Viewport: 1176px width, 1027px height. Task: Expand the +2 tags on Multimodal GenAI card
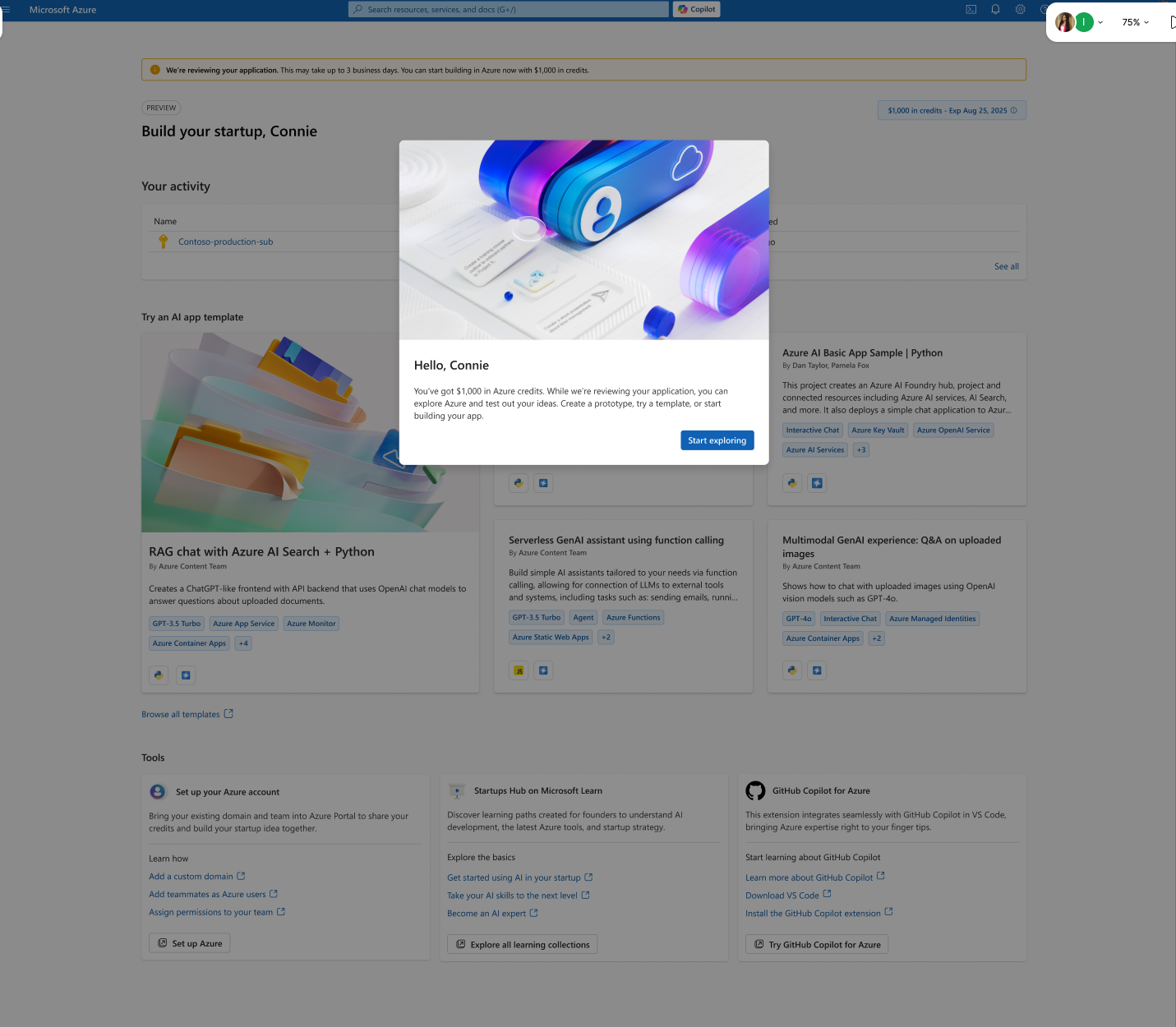(877, 638)
